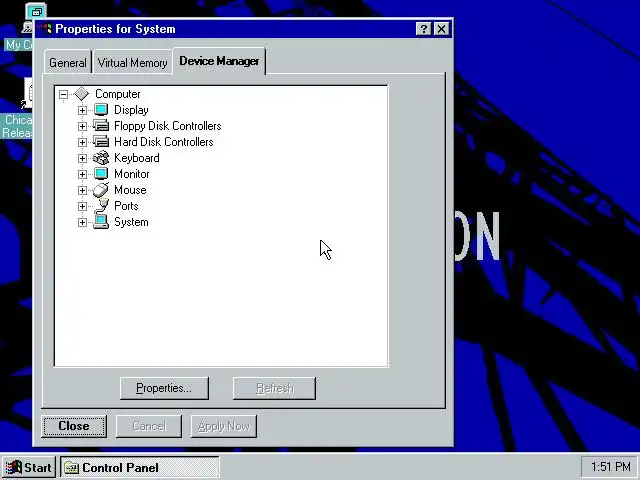Expand the System node
640x480 pixels.
82,222
